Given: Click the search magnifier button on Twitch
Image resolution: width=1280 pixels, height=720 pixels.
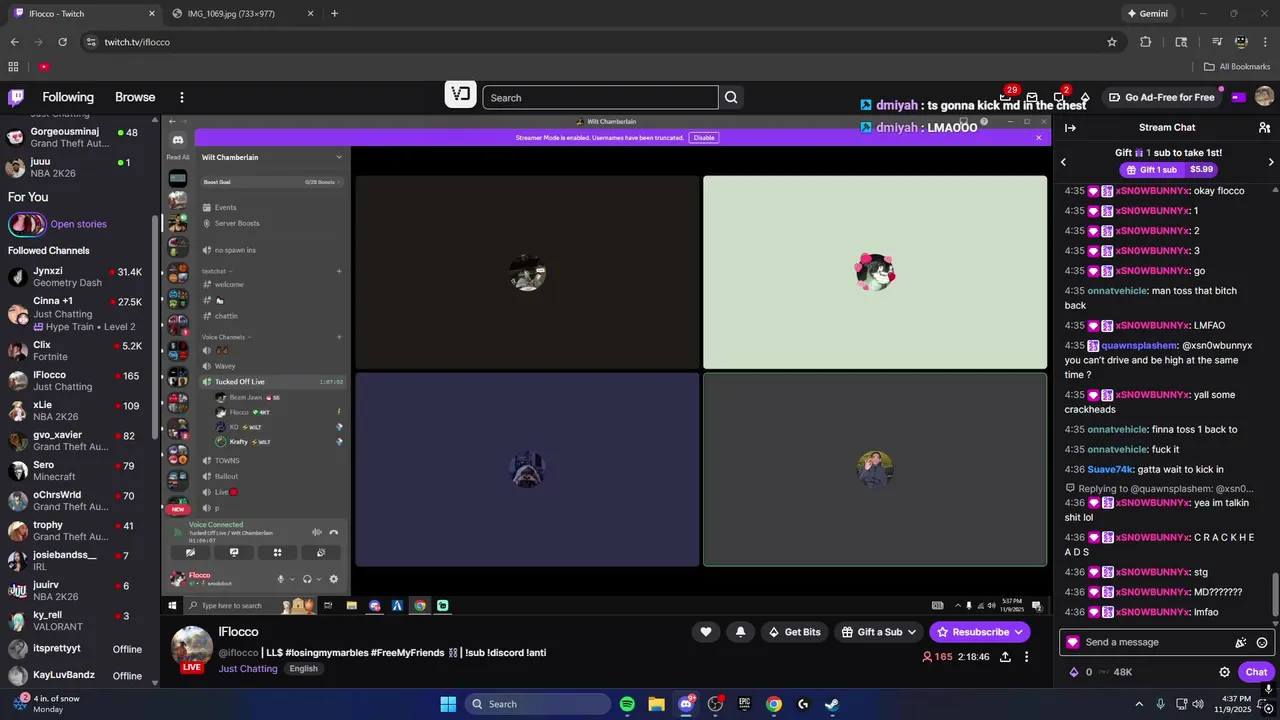Looking at the screenshot, I should click(731, 97).
